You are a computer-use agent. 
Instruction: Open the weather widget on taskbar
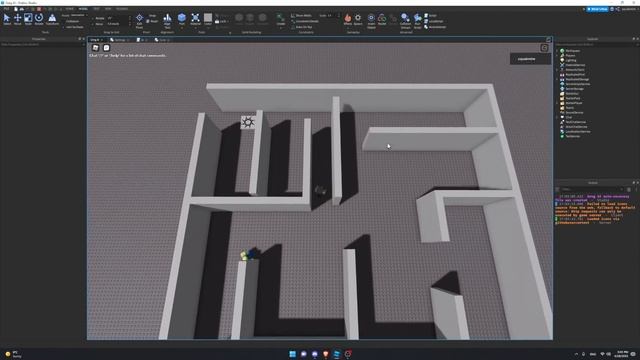click(13, 354)
